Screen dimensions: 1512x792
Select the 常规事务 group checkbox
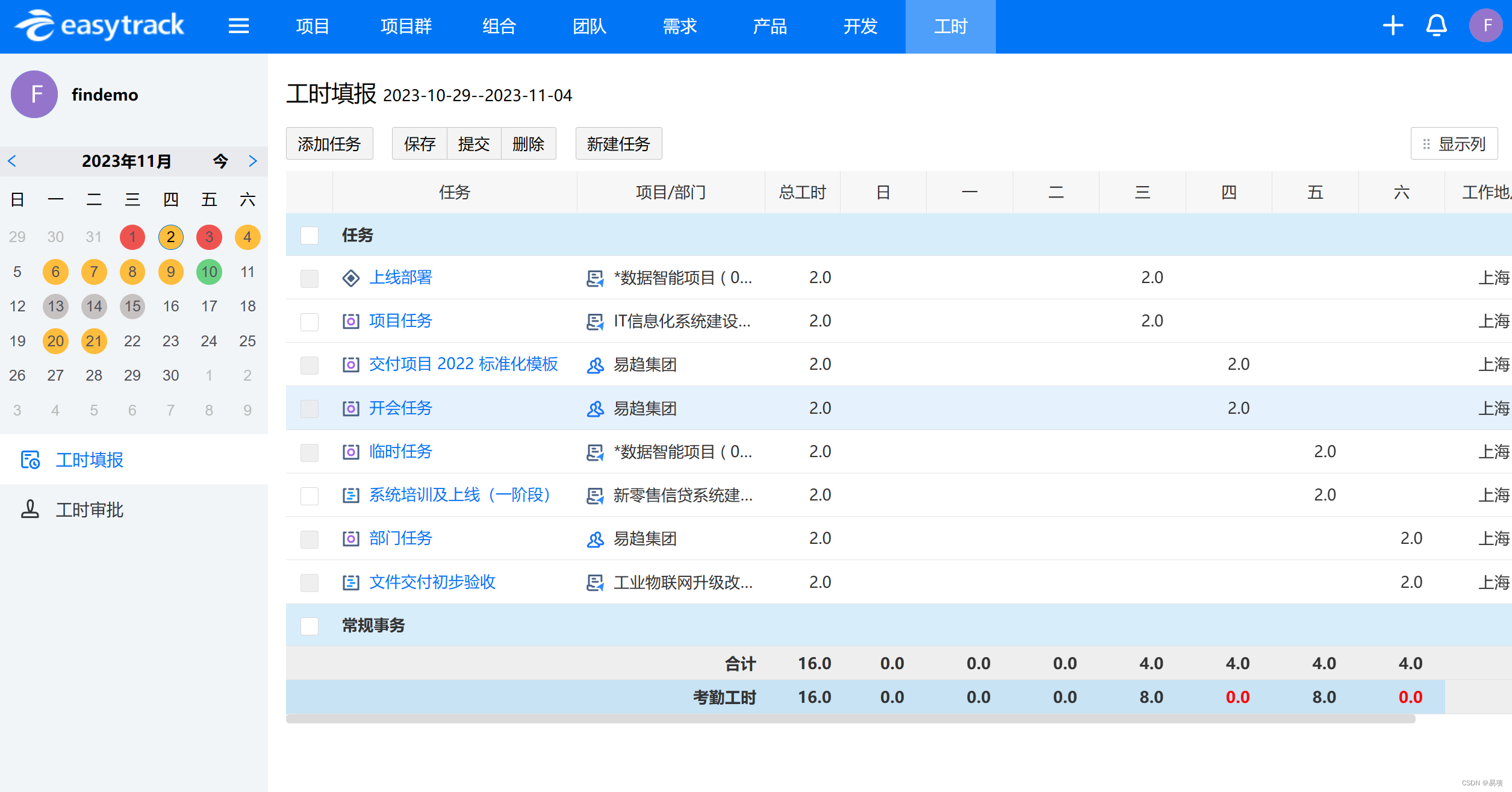[x=310, y=626]
